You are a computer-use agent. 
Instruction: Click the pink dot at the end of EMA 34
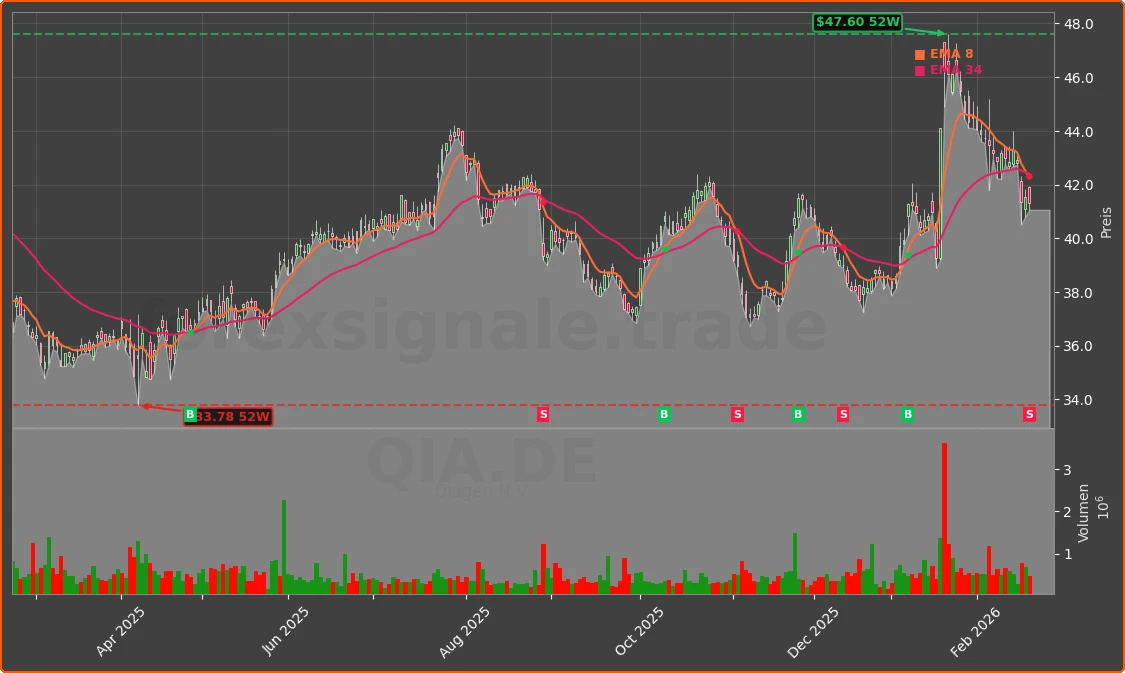(1028, 177)
